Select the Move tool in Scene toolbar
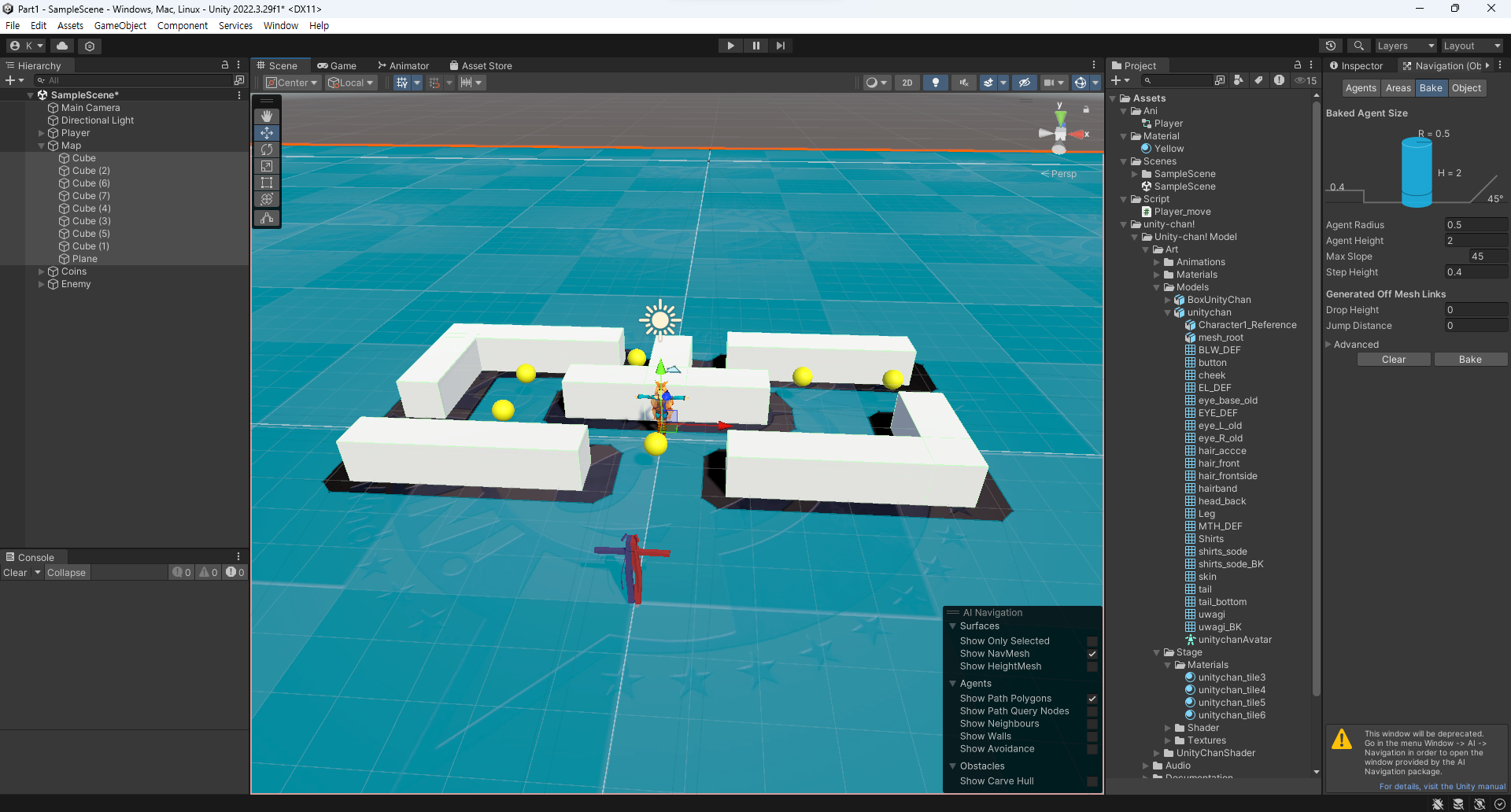The height and width of the screenshot is (812, 1511). [x=267, y=133]
